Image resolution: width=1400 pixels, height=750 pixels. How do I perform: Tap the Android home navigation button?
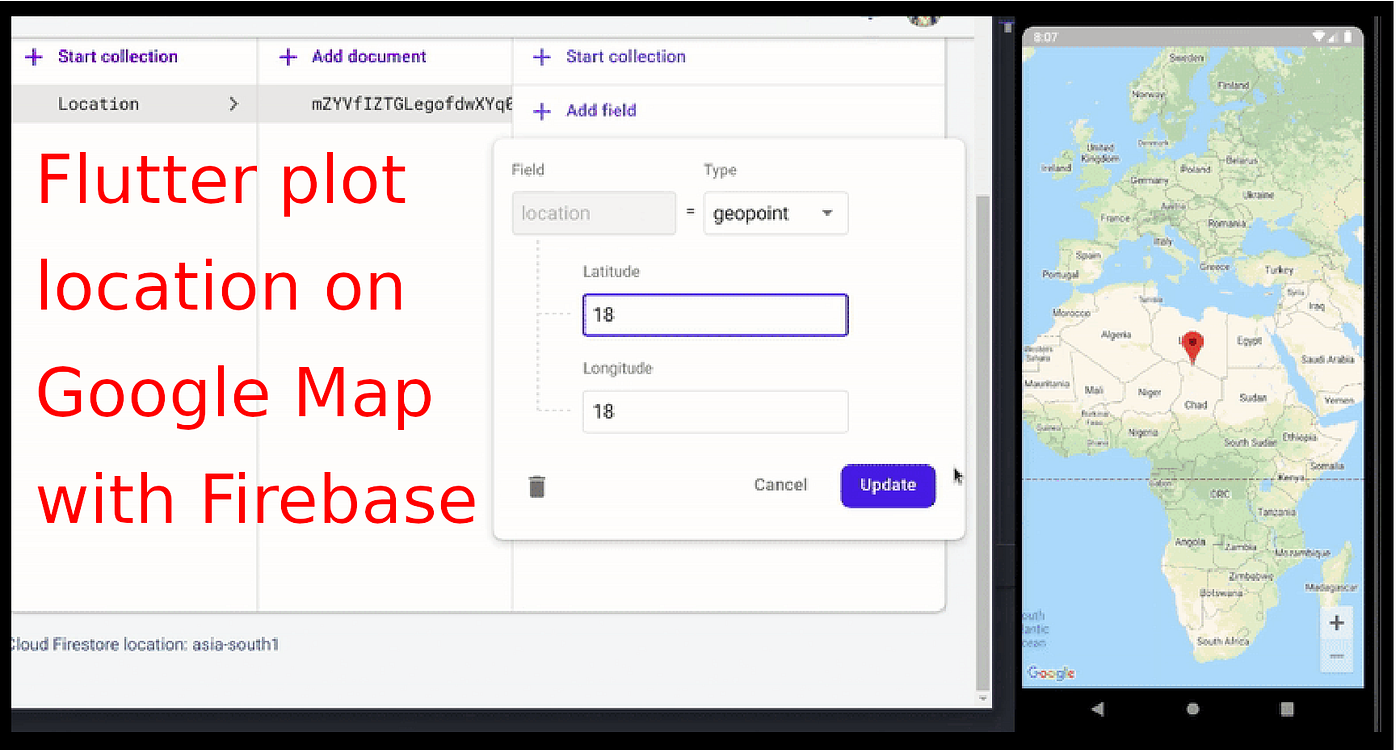coord(1192,709)
